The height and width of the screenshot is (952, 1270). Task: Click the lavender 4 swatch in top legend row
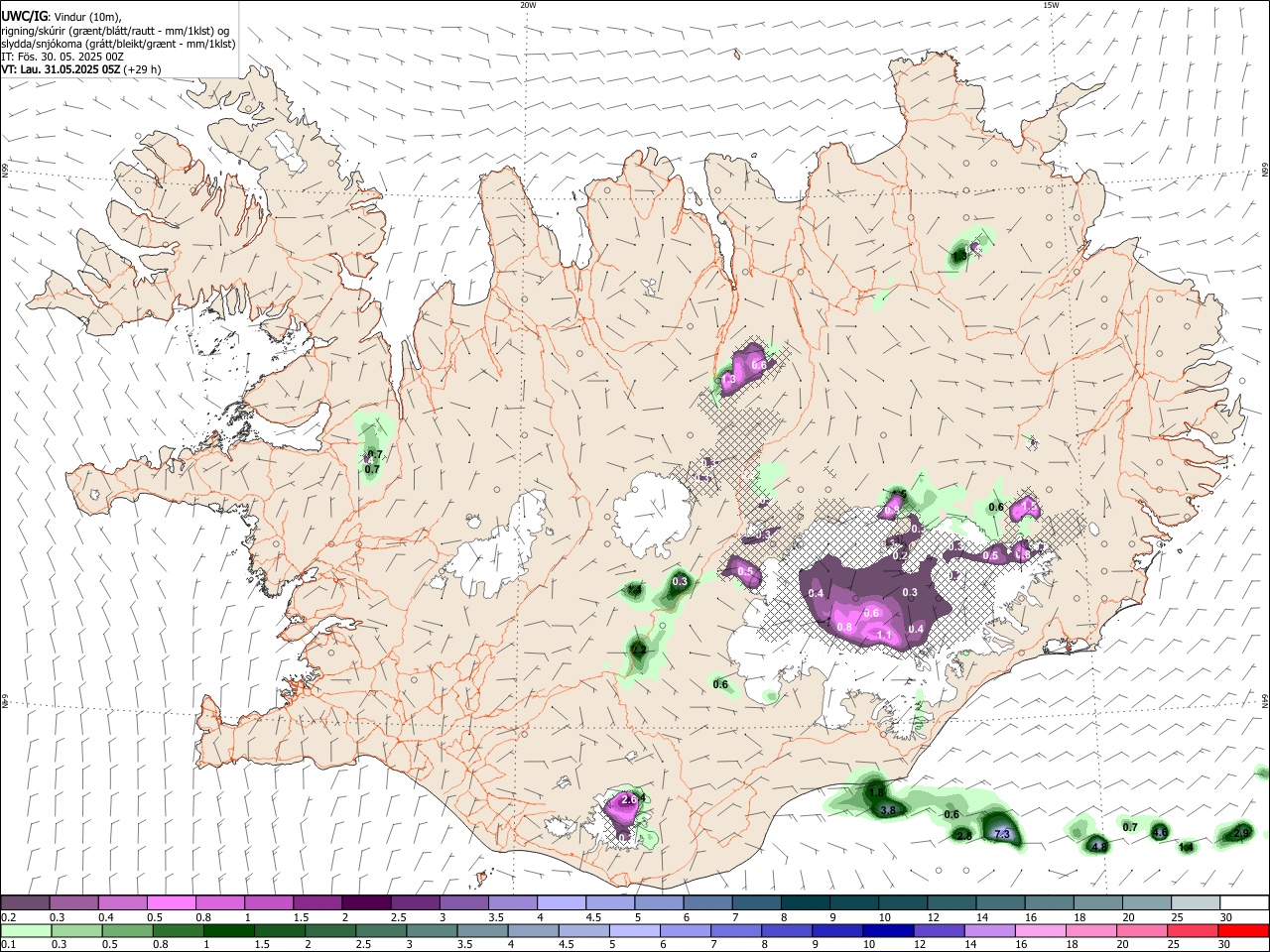pos(560,902)
